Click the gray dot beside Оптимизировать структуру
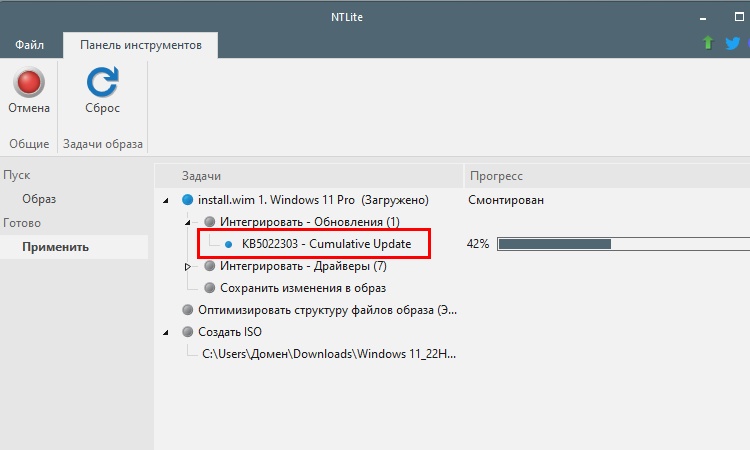The height and width of the screenshot is (450, 750). (x=188, y=310)
